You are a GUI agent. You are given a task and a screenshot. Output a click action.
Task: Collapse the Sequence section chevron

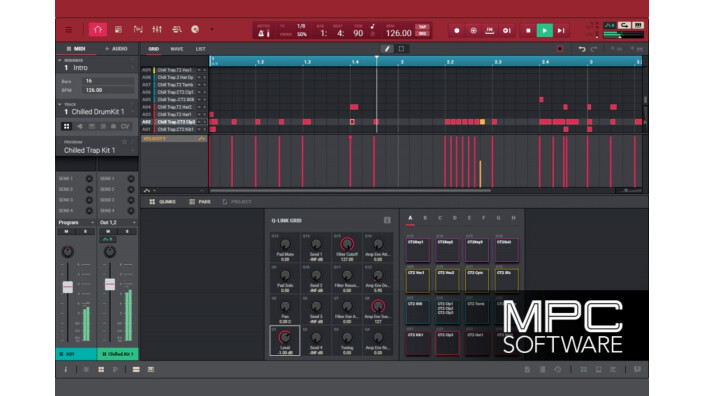pos(60,60)
